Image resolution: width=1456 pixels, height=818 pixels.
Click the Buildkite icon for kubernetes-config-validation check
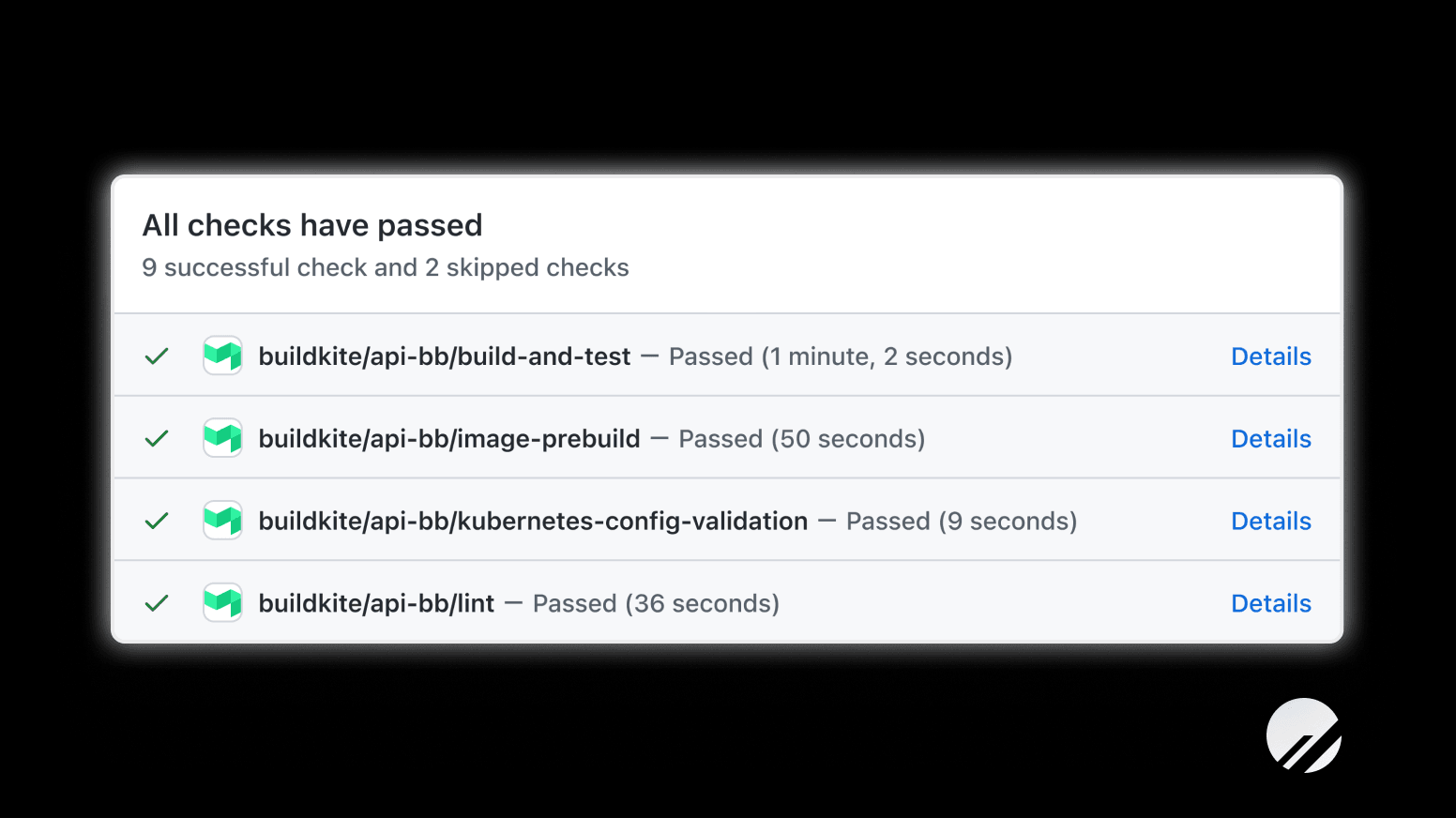point(222,520)
